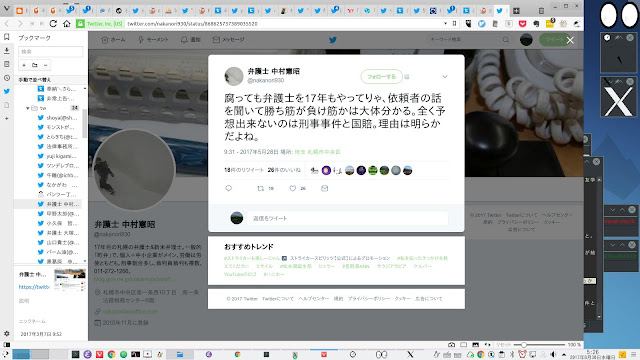Click the green Tweet button
Viewport: 640px width, 360px height.
[x=553, y=40]
